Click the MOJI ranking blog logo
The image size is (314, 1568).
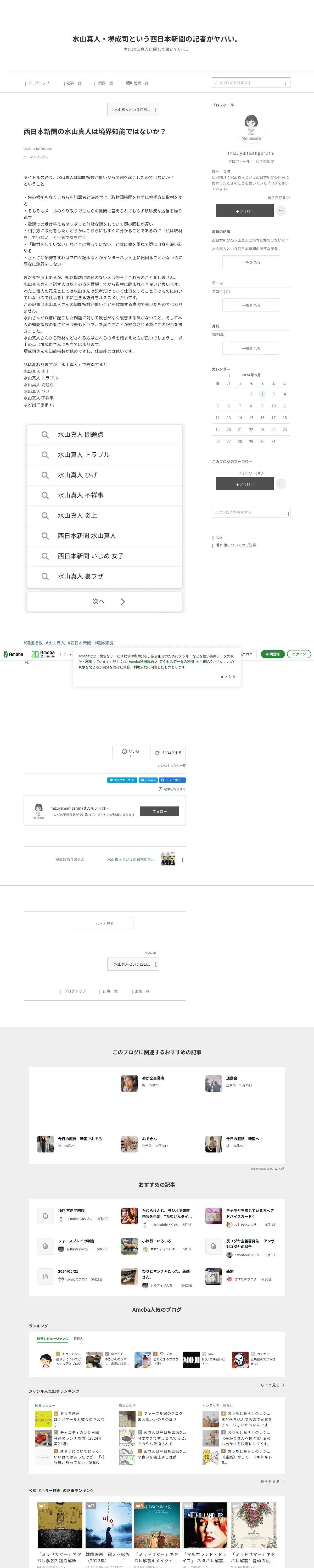192,1359
